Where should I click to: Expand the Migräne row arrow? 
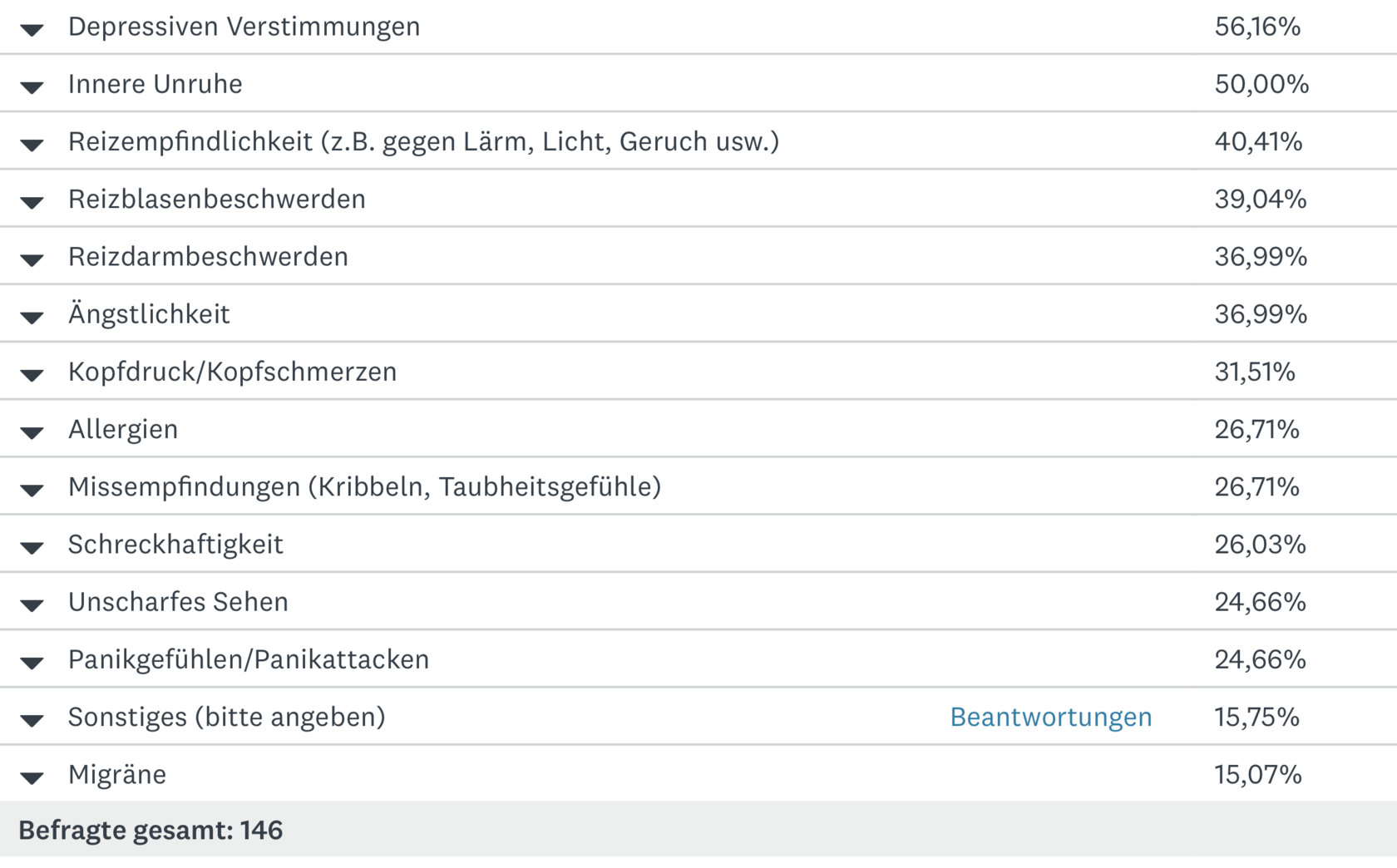(x=32, y=777)
